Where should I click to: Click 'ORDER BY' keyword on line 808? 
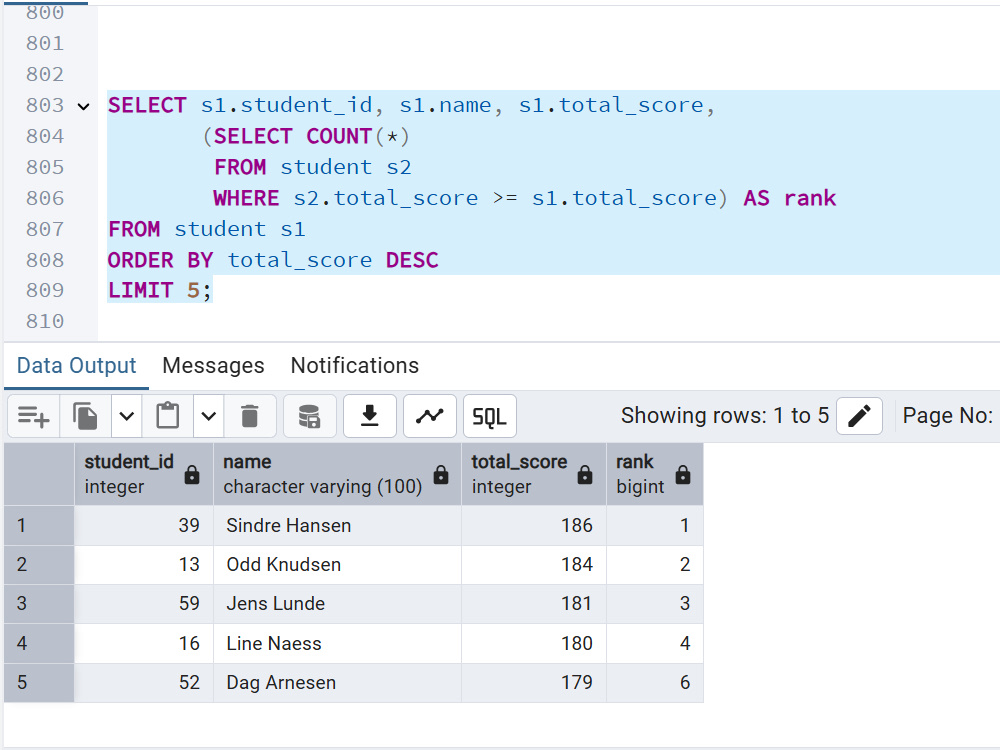pyautogui.click(x=160, y=260)
